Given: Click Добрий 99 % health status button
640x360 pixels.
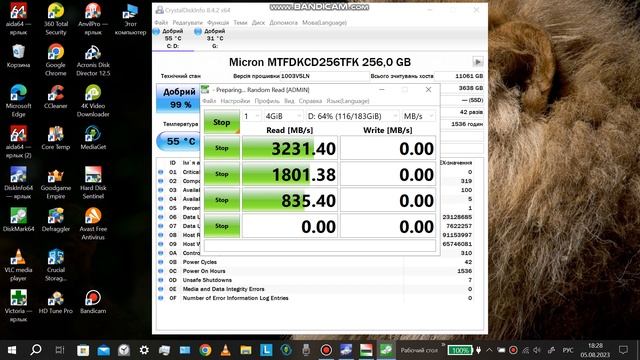Looking at the screenshot, I should click(x=179, y=98).
